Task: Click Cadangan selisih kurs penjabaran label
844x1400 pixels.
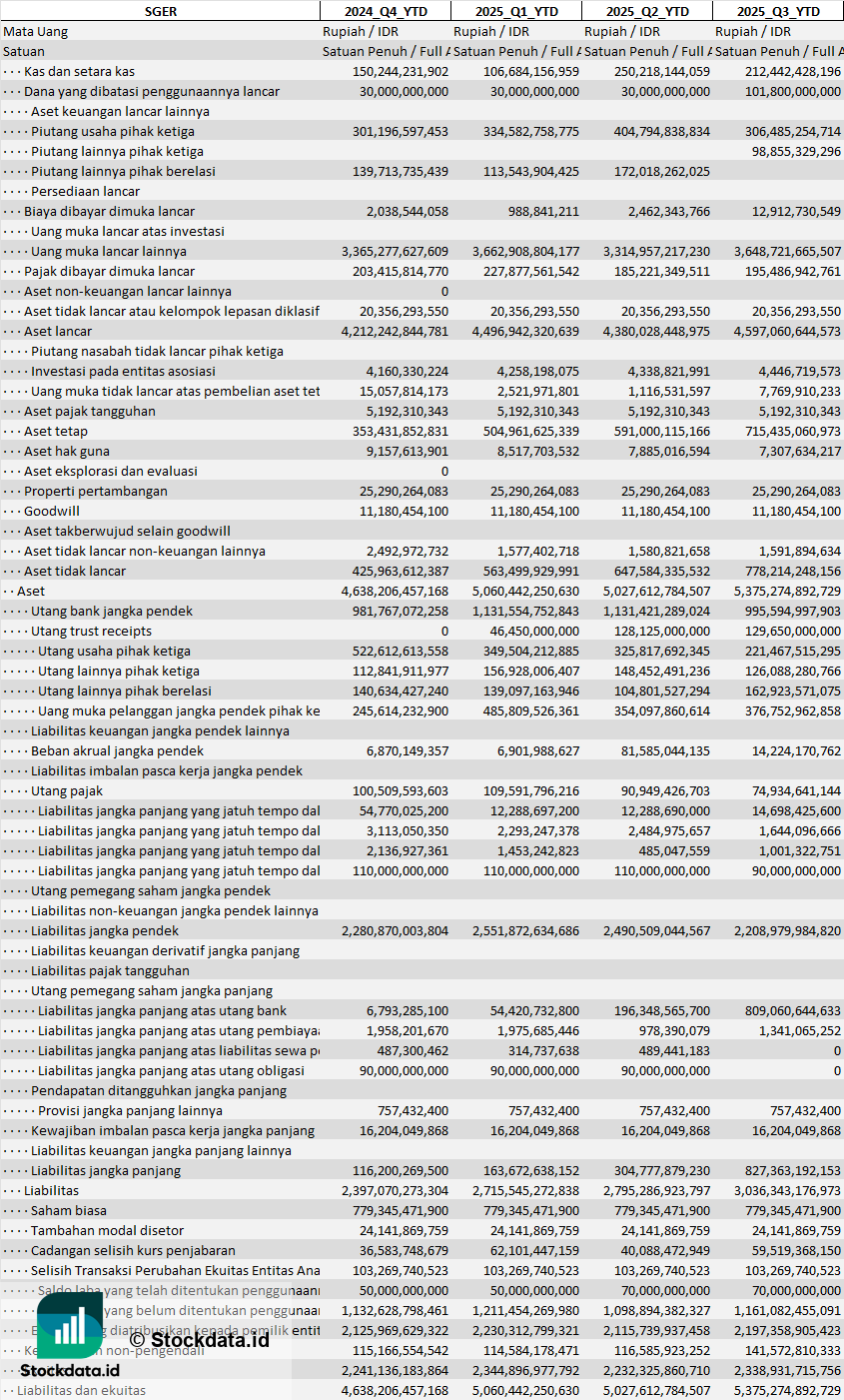Action: point(133,1250)
